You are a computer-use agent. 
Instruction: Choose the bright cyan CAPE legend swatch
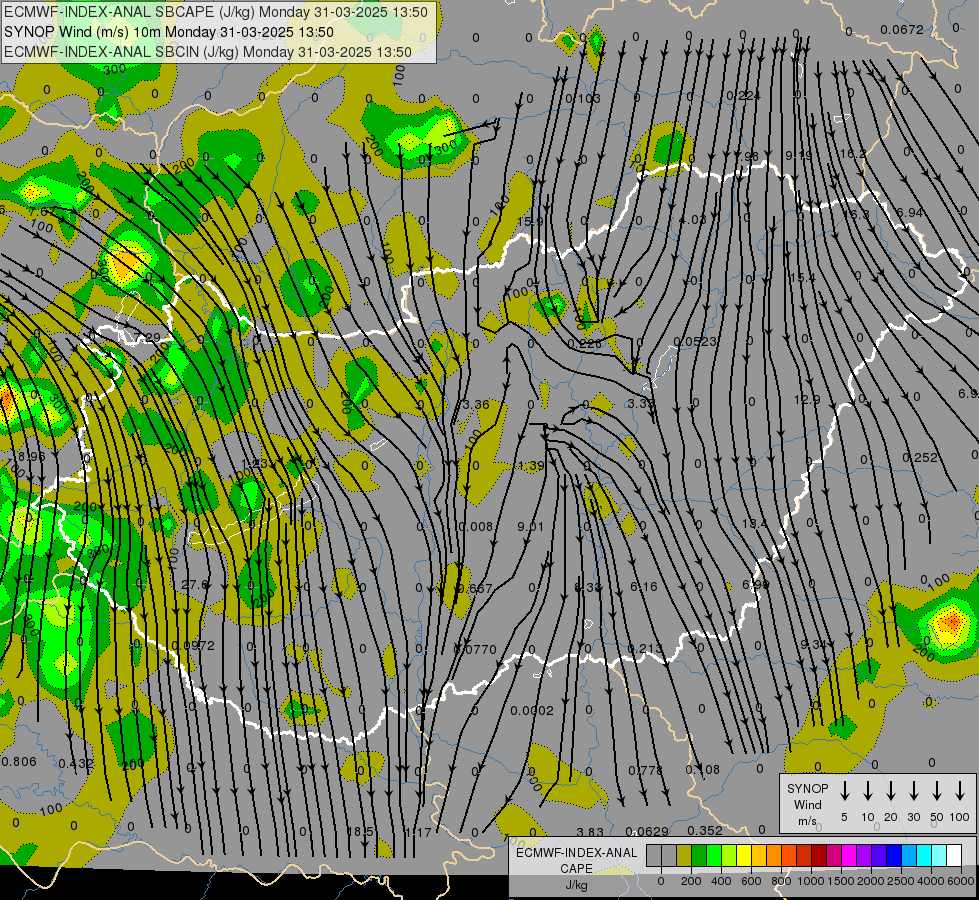pos(923,855)
